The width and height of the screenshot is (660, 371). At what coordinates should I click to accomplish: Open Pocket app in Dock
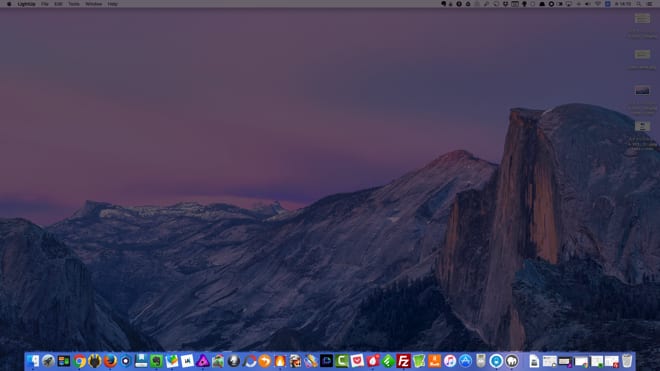(x=357, y=361)
